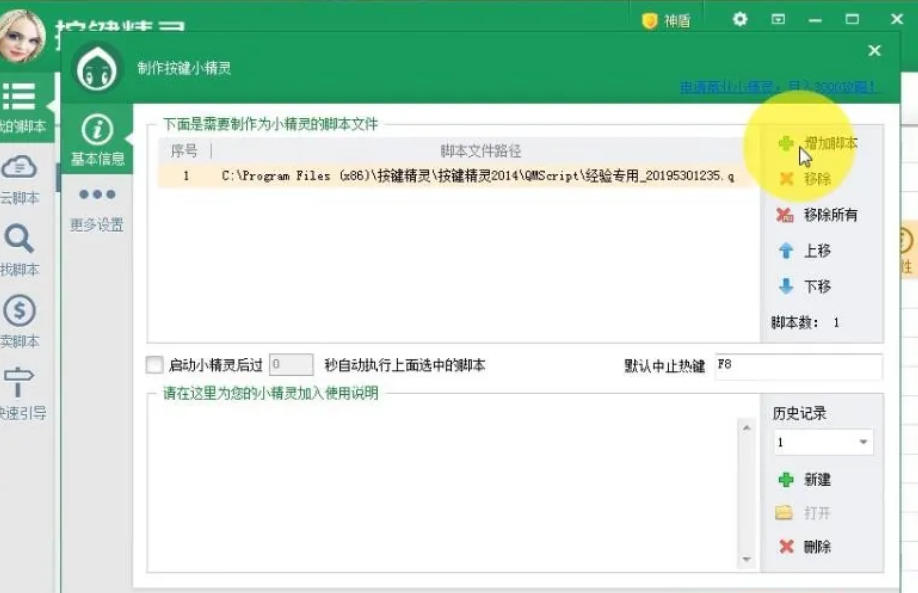
Task: Open the 历史记录 history dropdown
Action: tap(823, 442)
